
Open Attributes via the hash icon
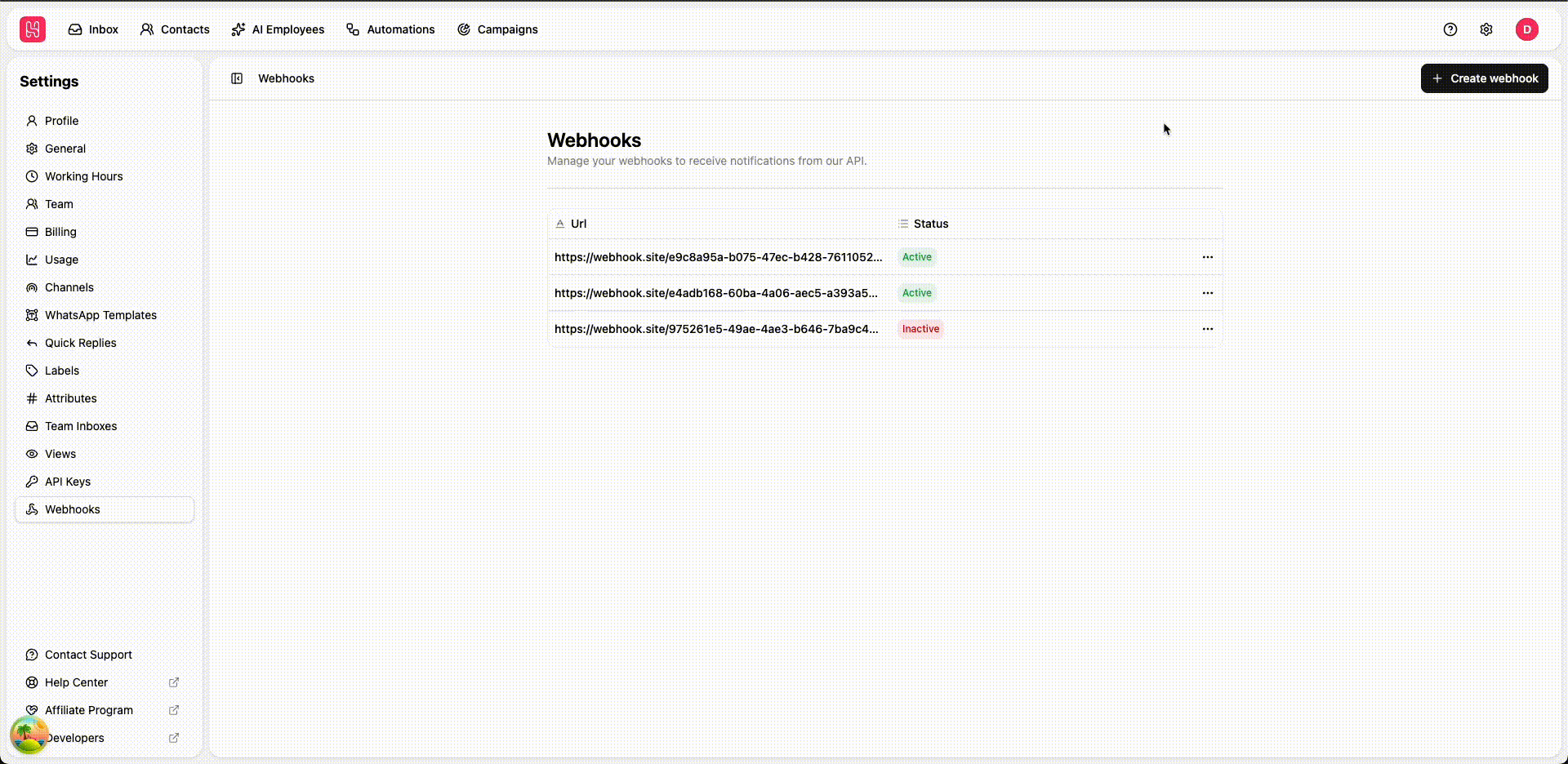point(31,398)
